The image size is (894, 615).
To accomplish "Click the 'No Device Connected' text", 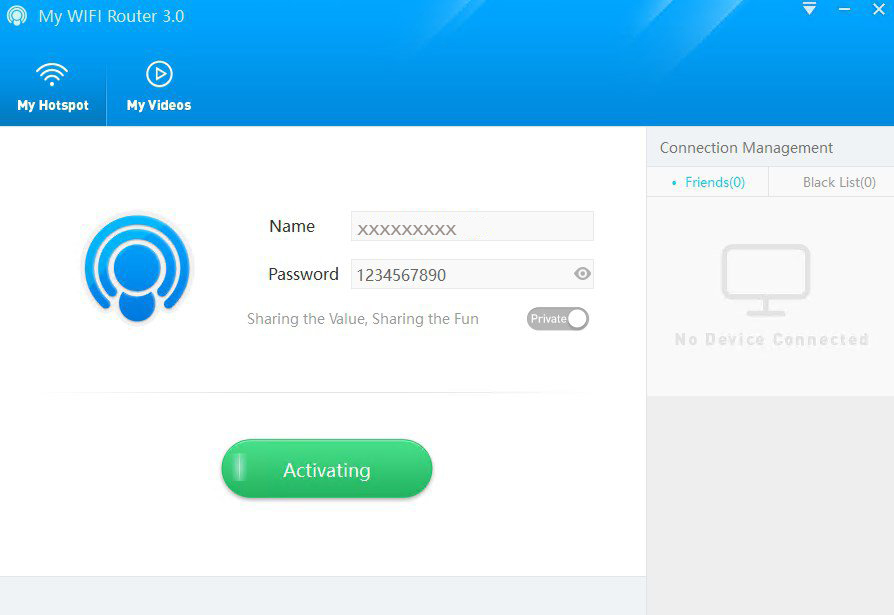I will pyautogui.click(x=771, y=339).
